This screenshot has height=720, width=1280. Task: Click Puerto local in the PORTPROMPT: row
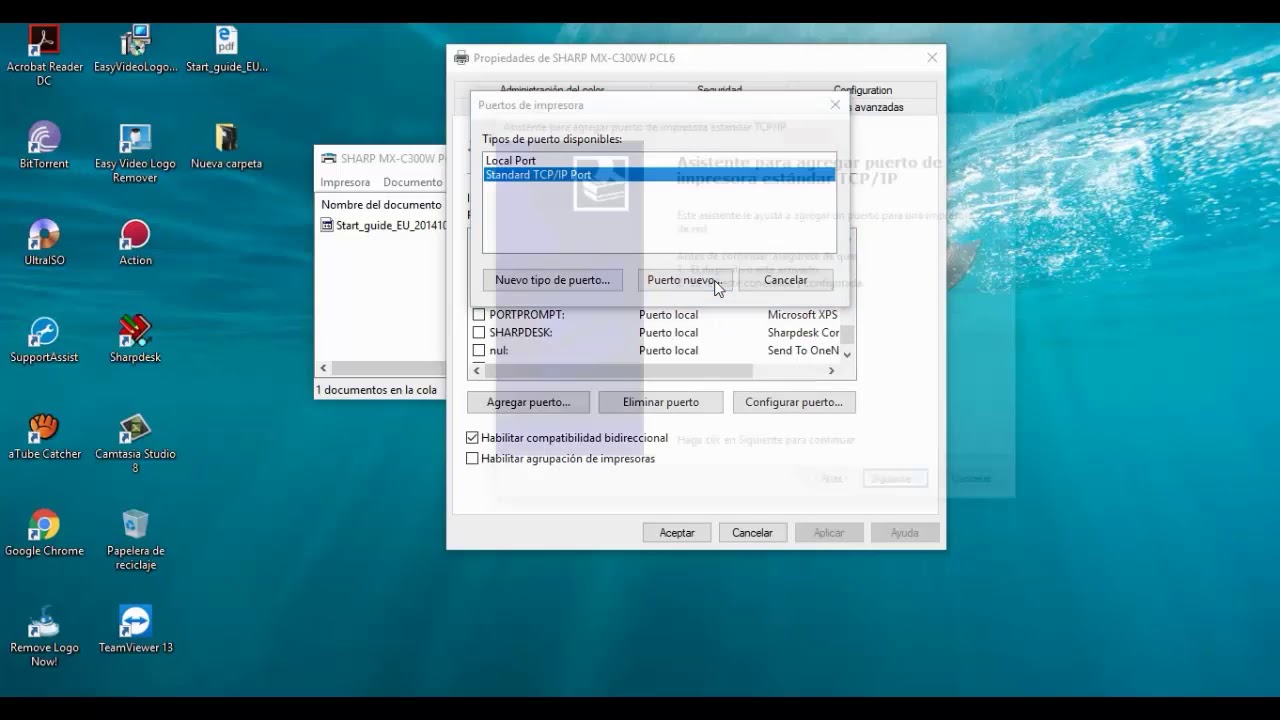coord(669,315)
